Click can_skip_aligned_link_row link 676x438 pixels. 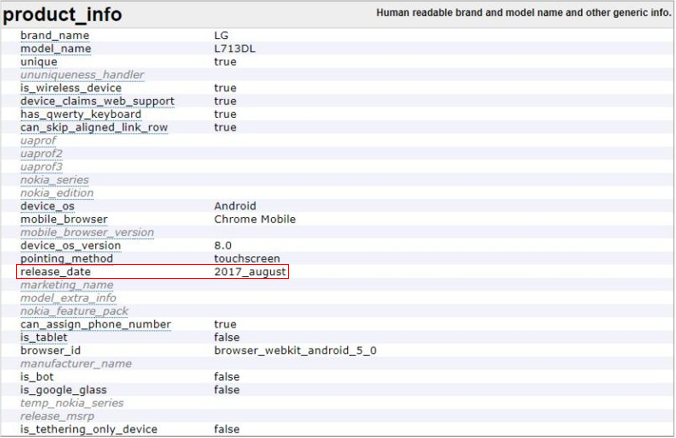point(94,128)
